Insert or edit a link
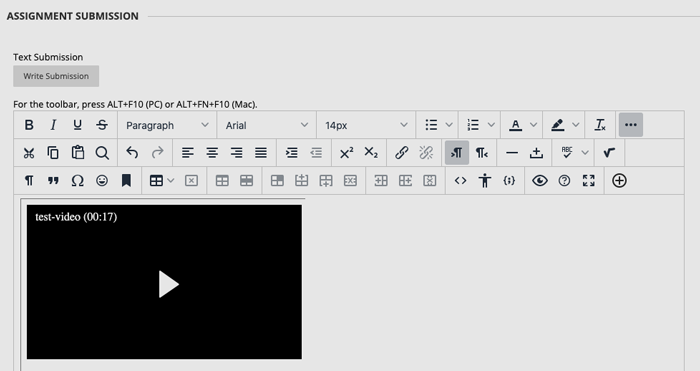This screenshot has width=700, height=371. tap(401, 153)
